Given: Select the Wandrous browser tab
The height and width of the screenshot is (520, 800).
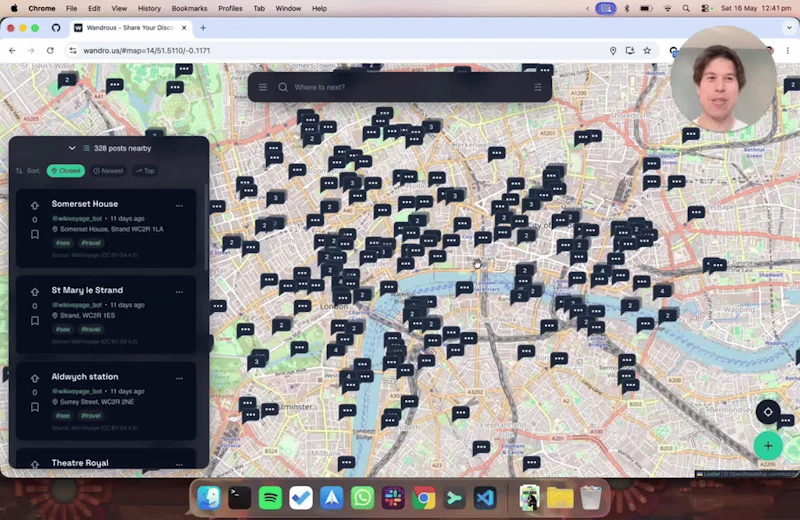Looking at the screenshot, I should pyautogui.click(x=131, y=28).
